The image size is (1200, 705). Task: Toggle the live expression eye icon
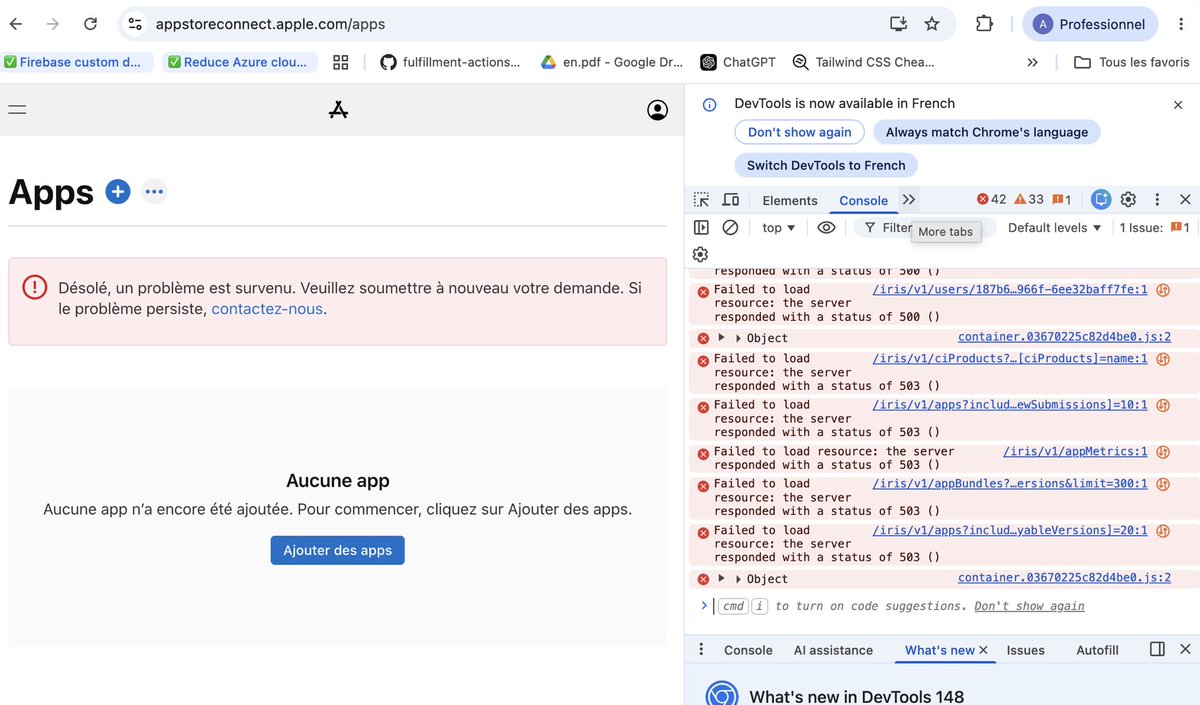[826, 228]
